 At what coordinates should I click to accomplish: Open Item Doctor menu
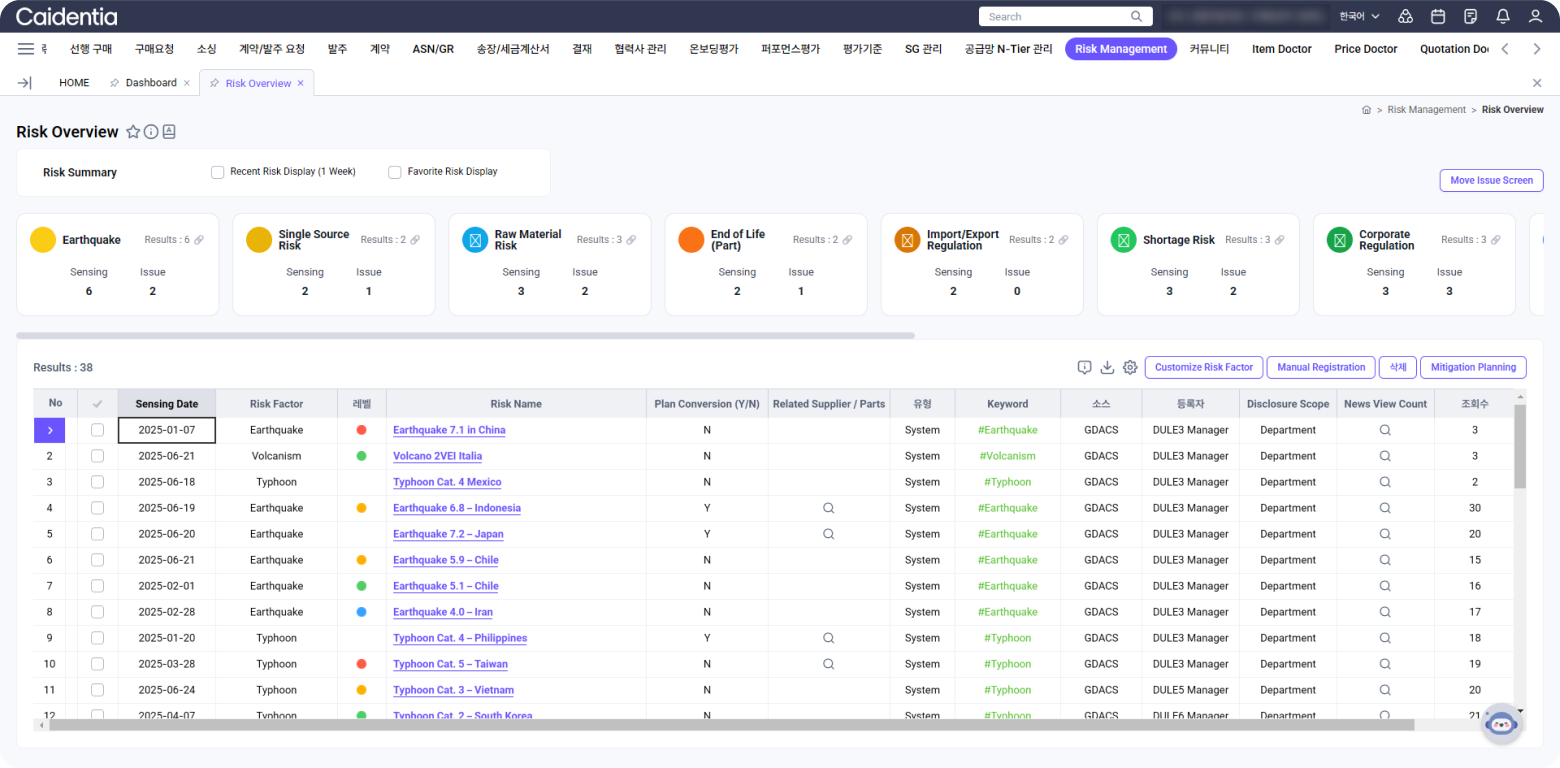(1281, 49)
